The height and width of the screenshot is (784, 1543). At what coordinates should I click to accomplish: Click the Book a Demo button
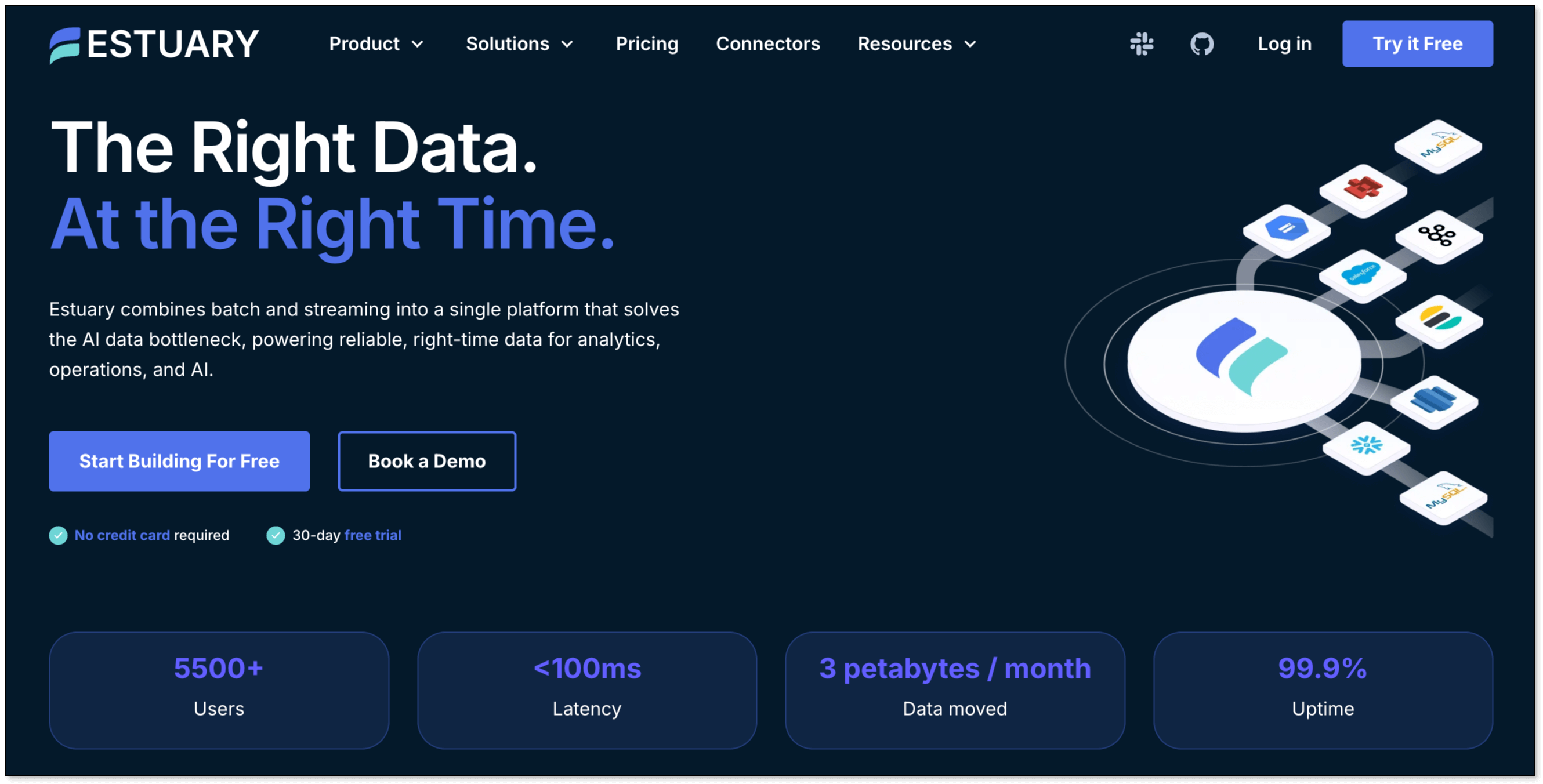(x=426, y=461)
